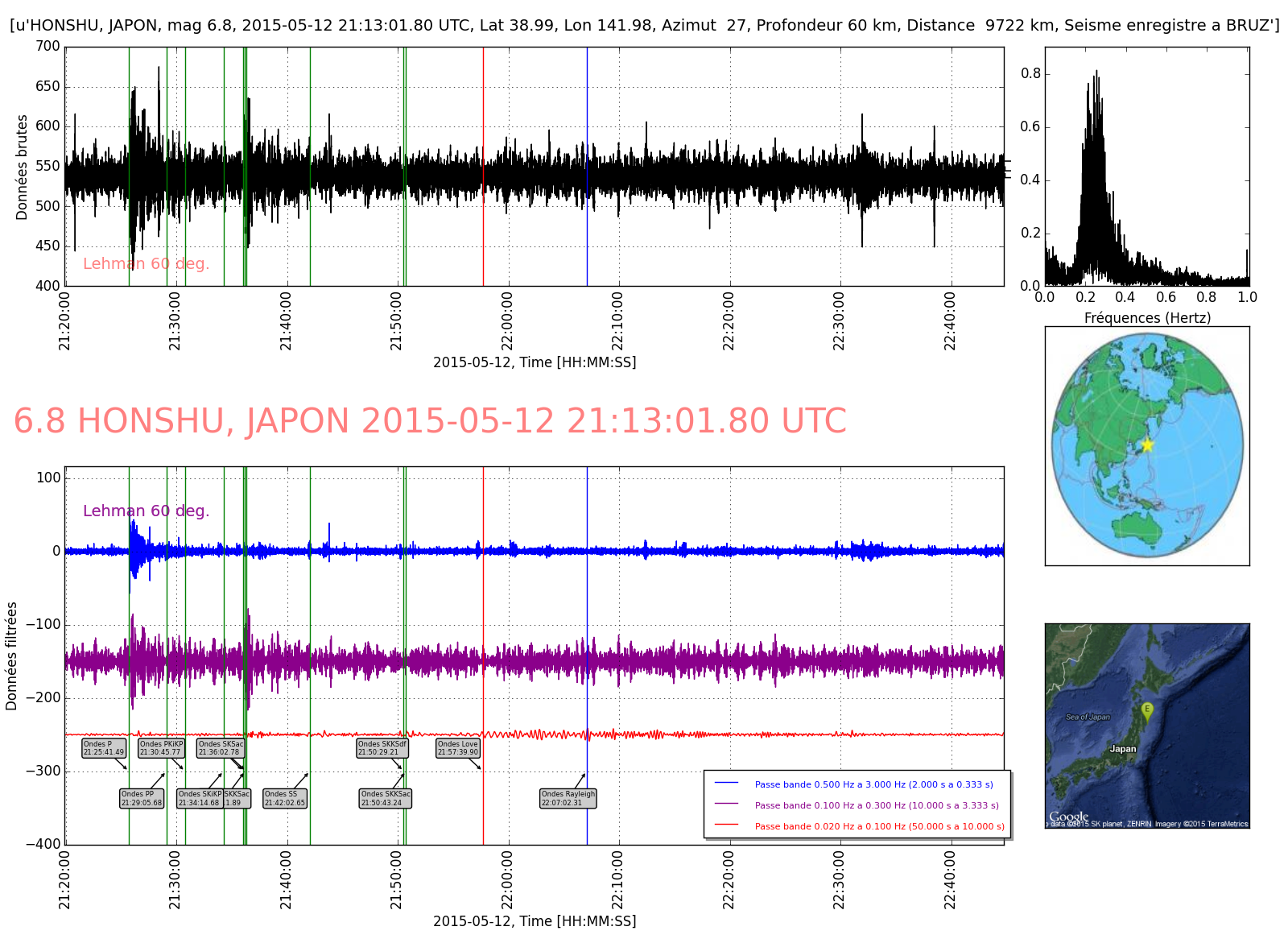
Task: Click the purple line sample in legend
Action: point(726,805)
